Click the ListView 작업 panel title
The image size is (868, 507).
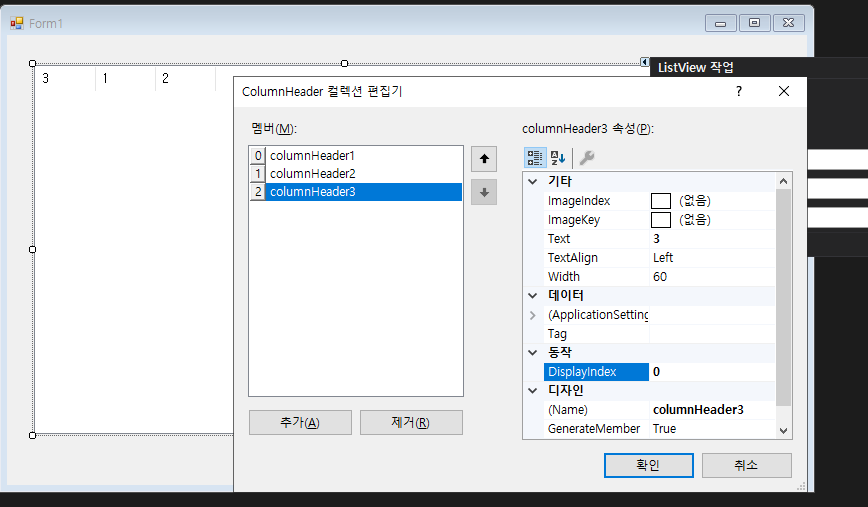pyautogui.click(x=696, y=68)
